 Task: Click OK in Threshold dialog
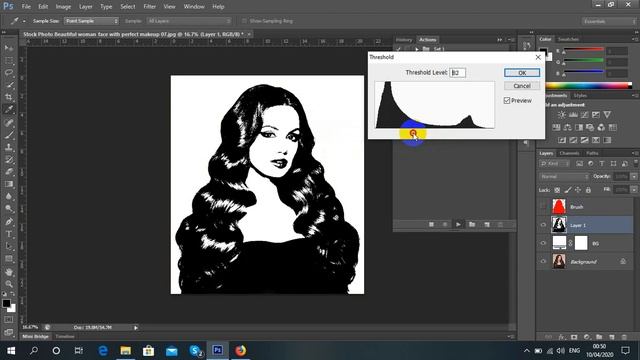coord(522,73)
